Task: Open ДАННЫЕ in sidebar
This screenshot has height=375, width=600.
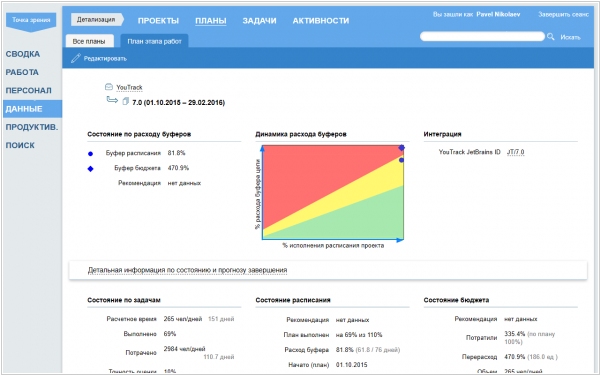Action: (x=32, y=109)
